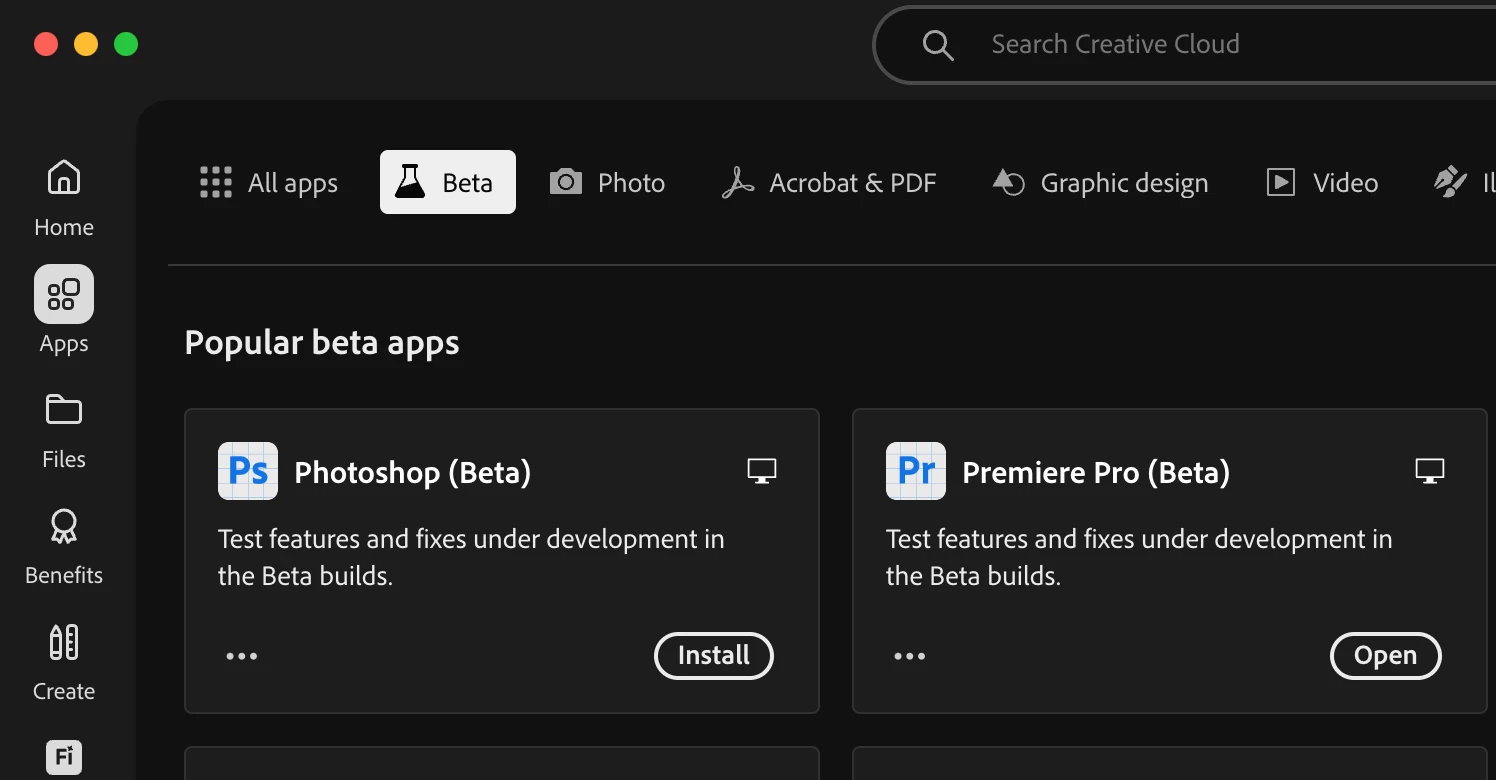Click the desktop monitor icon on Premiere Pro card
The height and width of the screenshot is (780, 1496).
(1430, 471)
